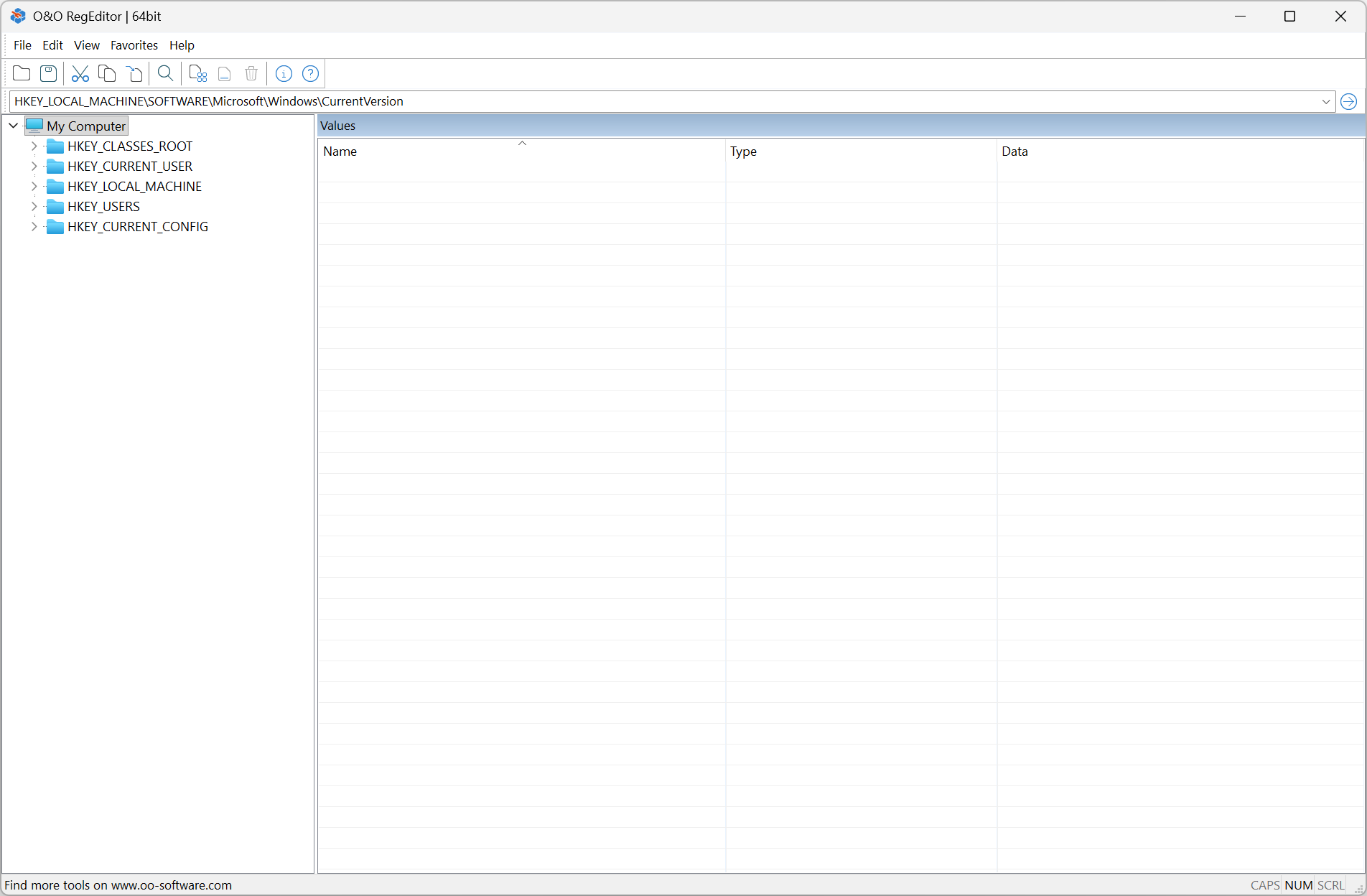Expand the HKEY_LOCAL_MACHINE node
The height and width of the screenshot is (896, 1367).
tap(34, 186)
